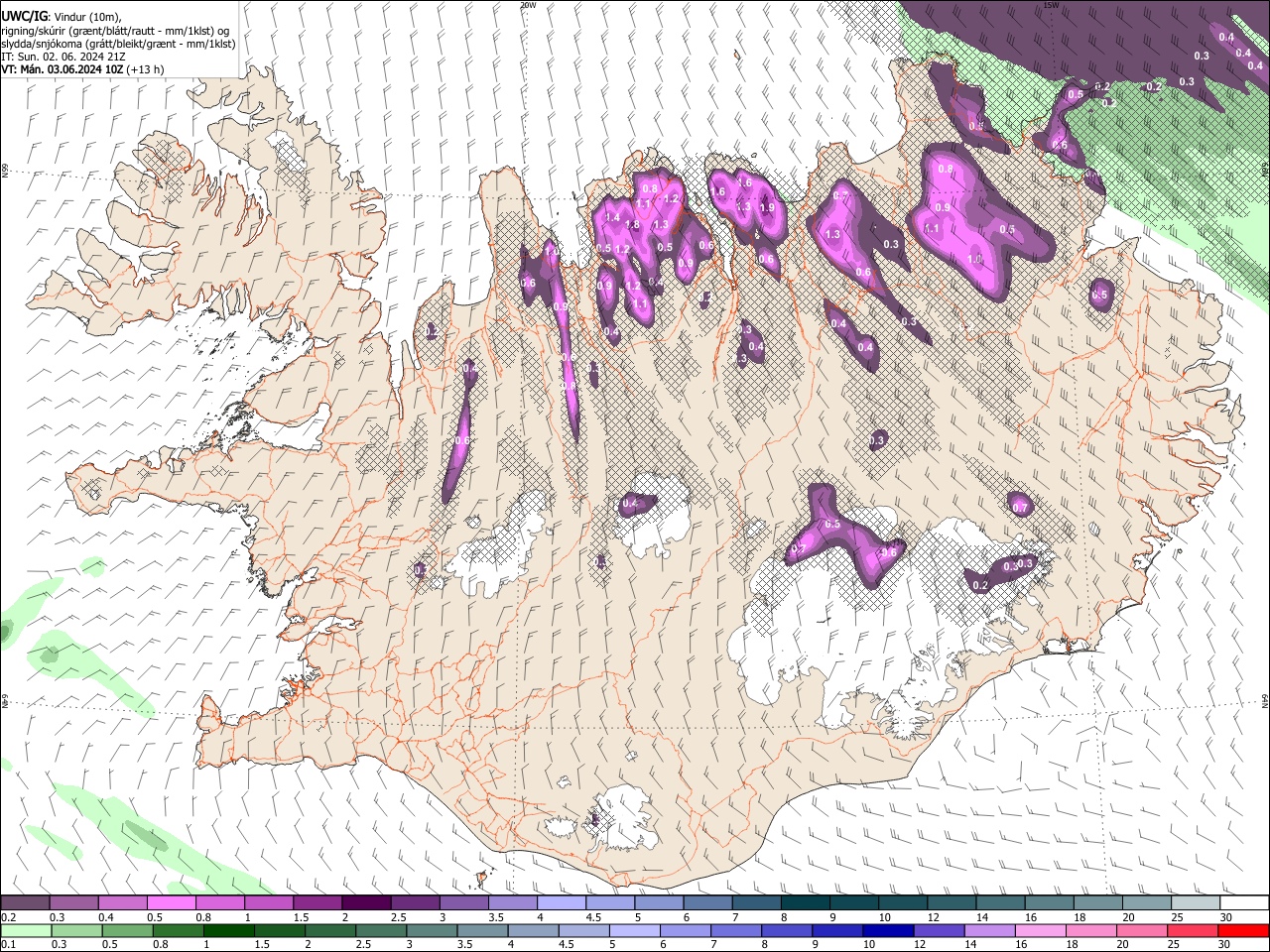Pick the dark teal 8 swatch in the upper legend row
Screen dimensions: 1270x952
806,902
